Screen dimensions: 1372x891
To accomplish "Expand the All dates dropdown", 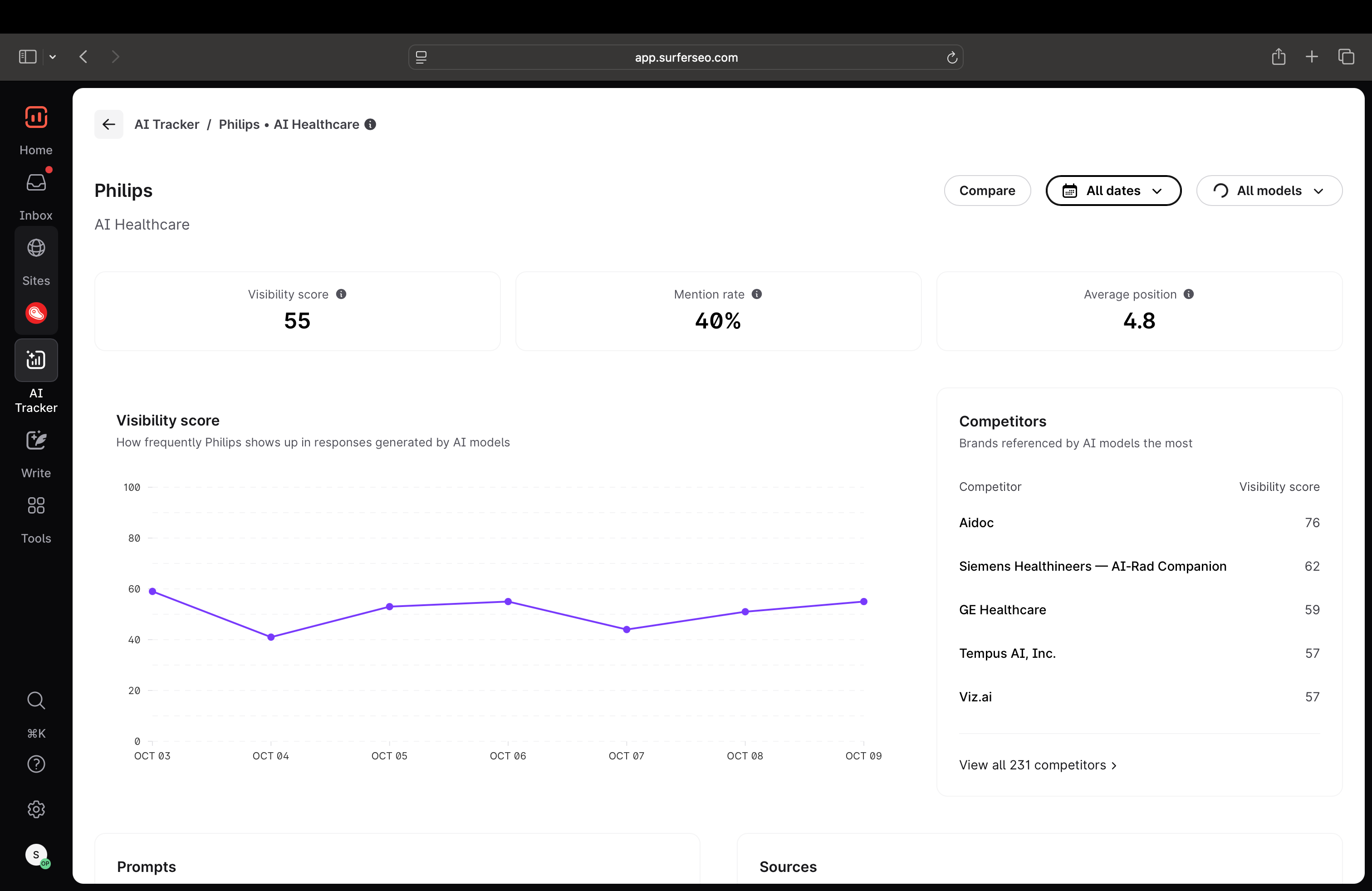I will (1113, 191).
